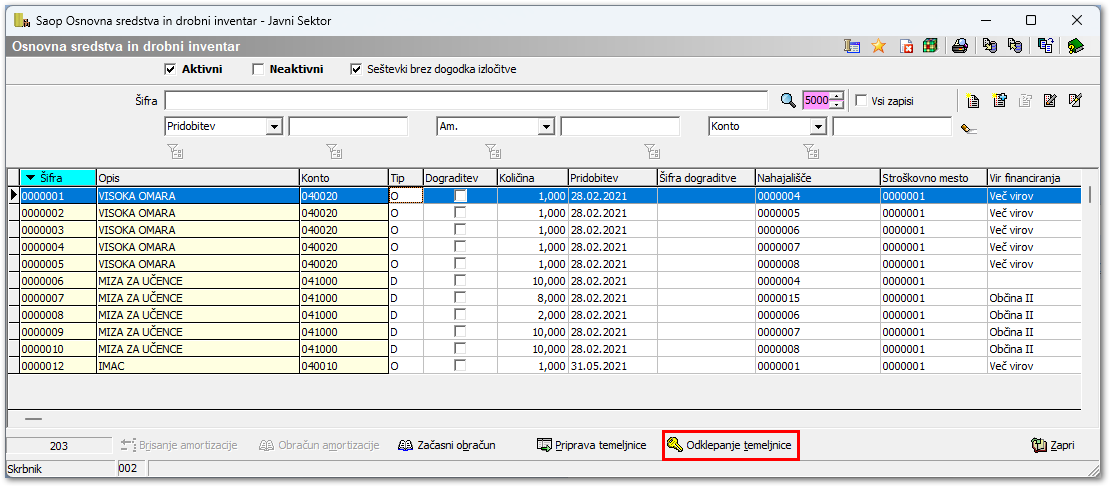Sort by the Šifra column header
Viewport: 1110px width, 487px height.
(58, 178)
